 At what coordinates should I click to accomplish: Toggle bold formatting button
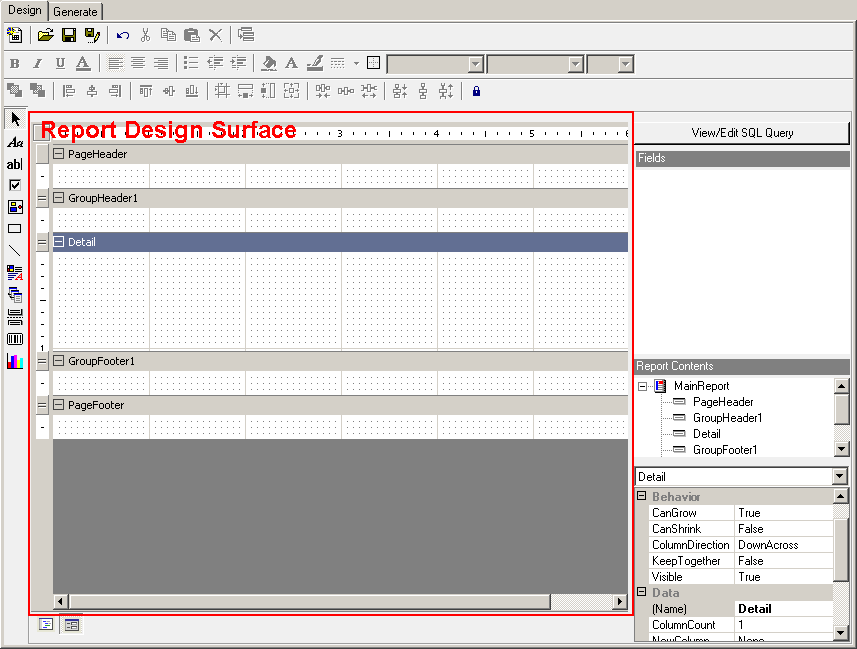point(15,64)
